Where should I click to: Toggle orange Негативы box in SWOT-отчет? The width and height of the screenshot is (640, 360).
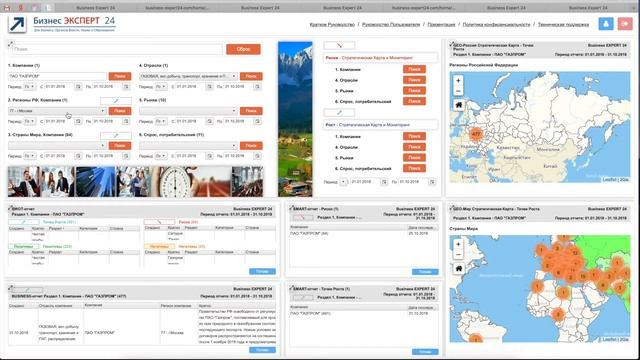pos(159,247)
